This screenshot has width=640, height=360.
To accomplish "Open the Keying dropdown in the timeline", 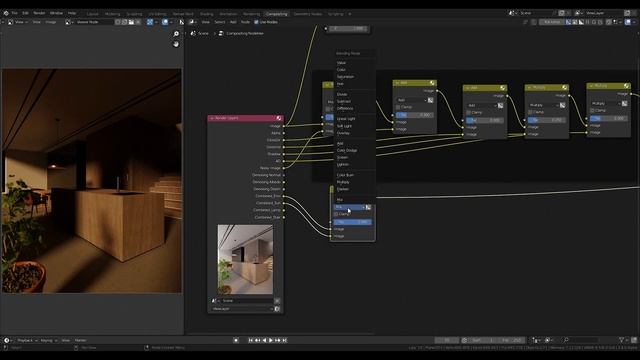I will coord(48,340).
